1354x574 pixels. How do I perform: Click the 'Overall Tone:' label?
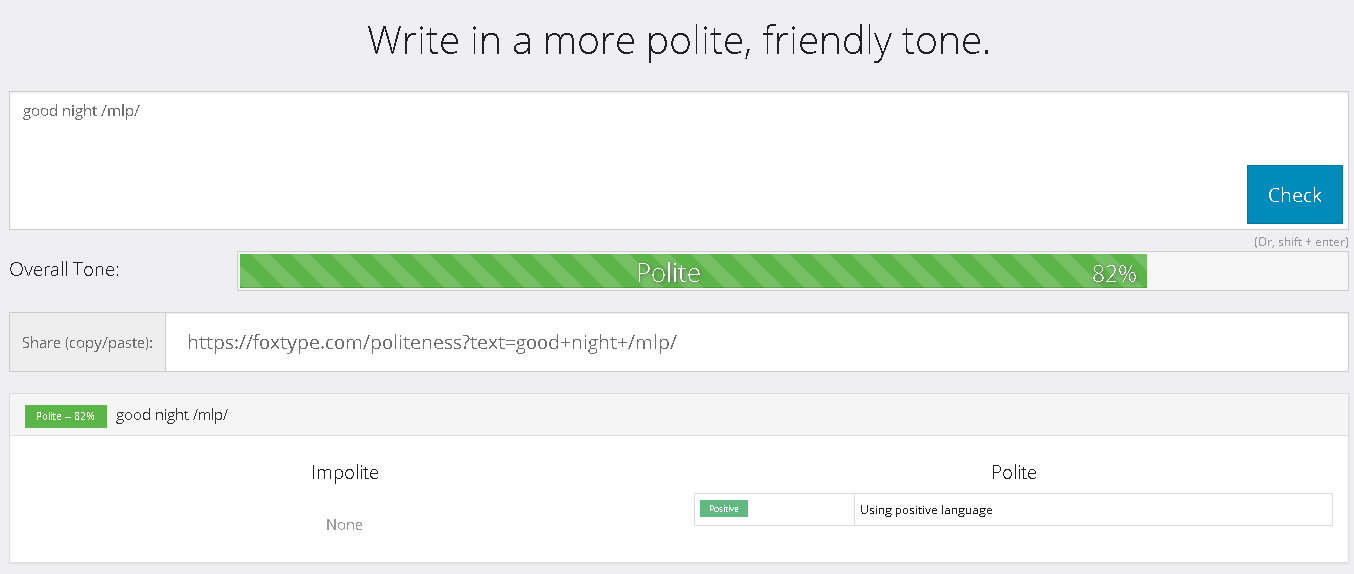click(64, 269)
